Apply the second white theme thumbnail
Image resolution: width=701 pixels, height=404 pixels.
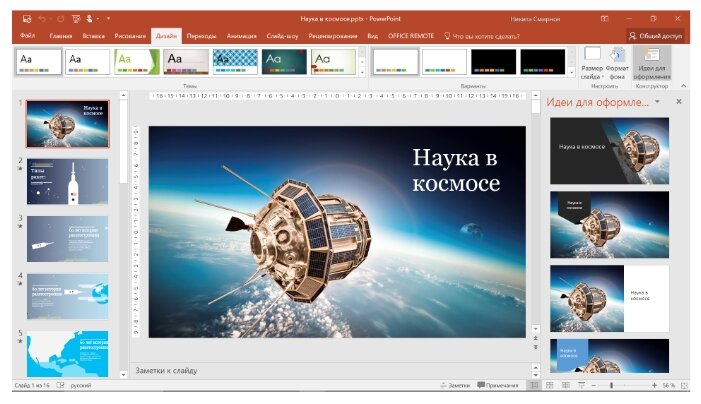point(88,62)
